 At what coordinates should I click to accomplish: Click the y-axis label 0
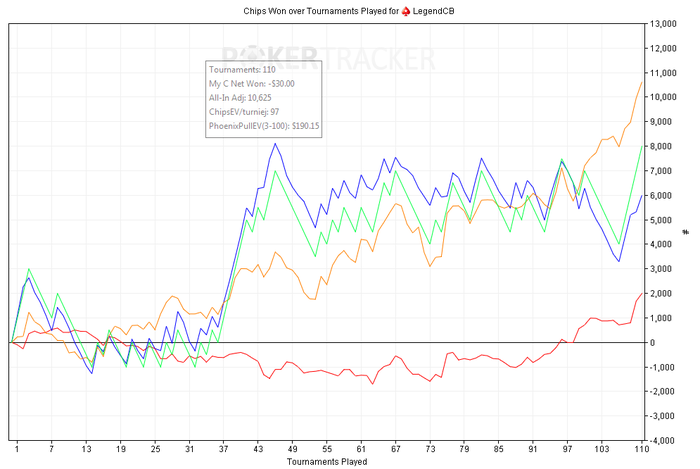[x=653, y=343]
